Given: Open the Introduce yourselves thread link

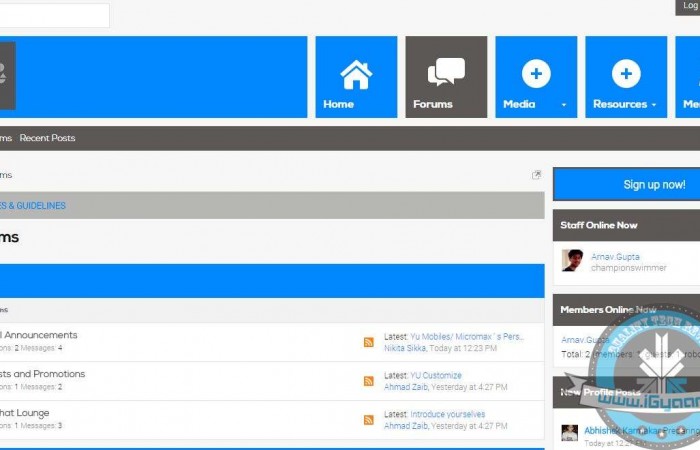Looking at the screenshot, I should (x=447, y=414).
